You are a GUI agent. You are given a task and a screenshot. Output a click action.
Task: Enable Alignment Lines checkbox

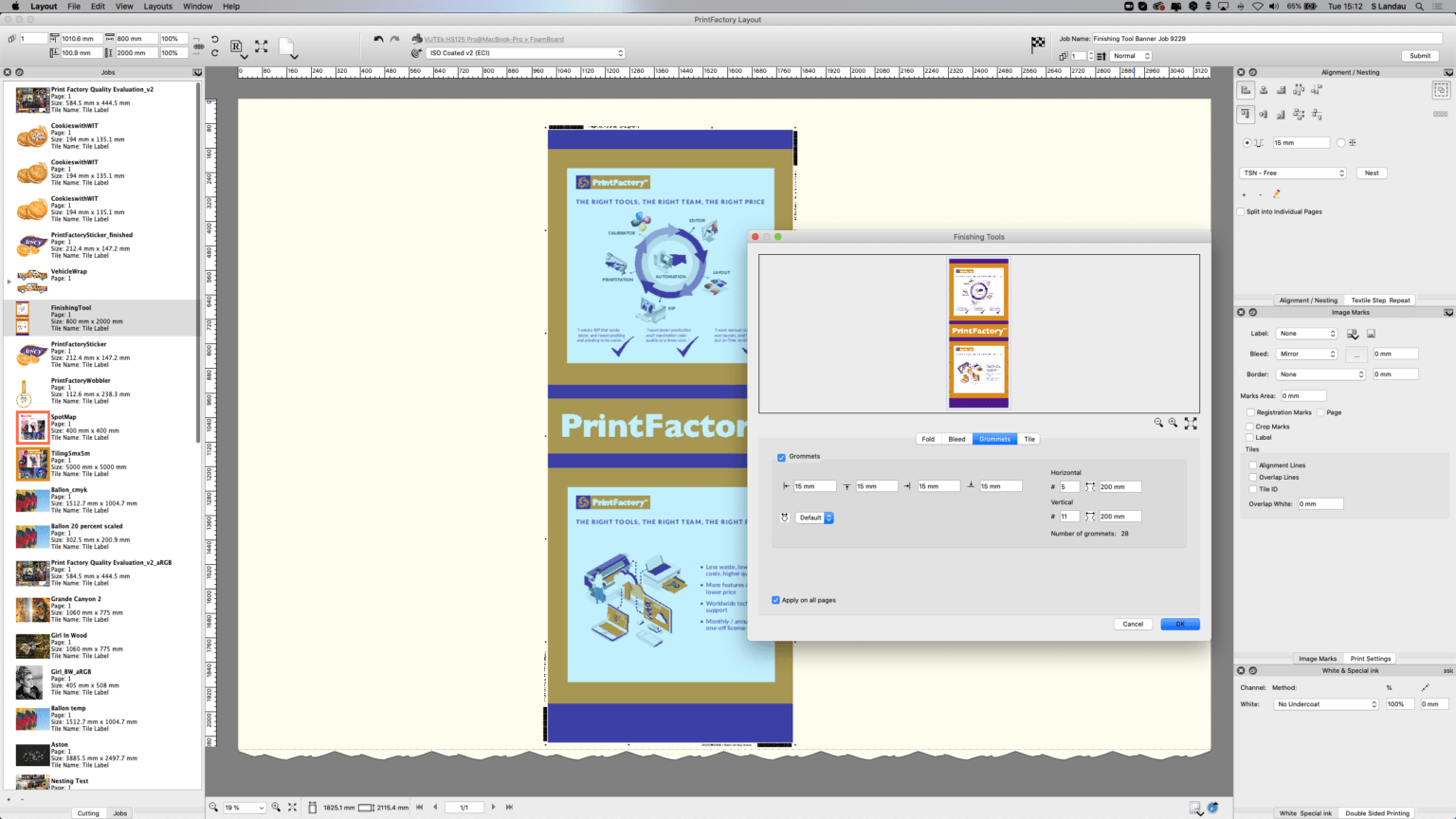[1253, 465]
